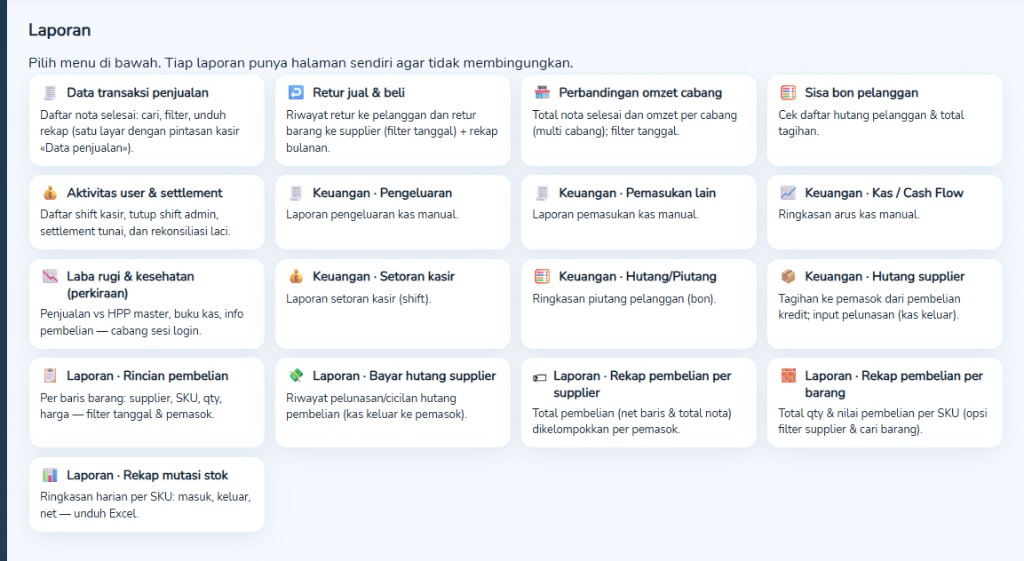The height and width of the screenshot is (561, 1024).
Task: Open Keuangan · Hutang/Piutang report card
Action: pyautogui.click(x=637, y=277)
